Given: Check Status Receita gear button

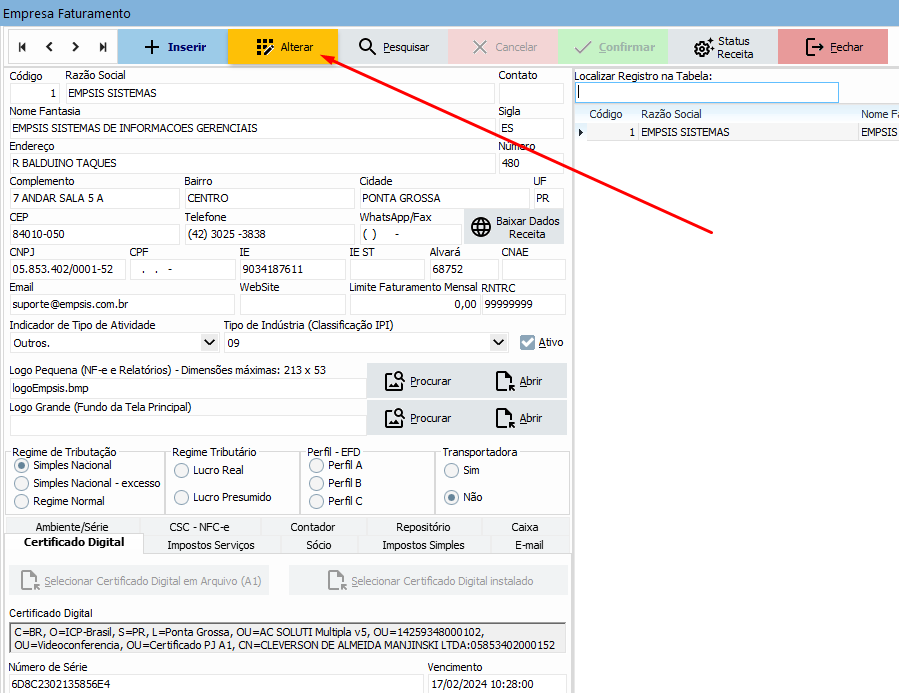Looking at the screenshot, I should [723, 47].
